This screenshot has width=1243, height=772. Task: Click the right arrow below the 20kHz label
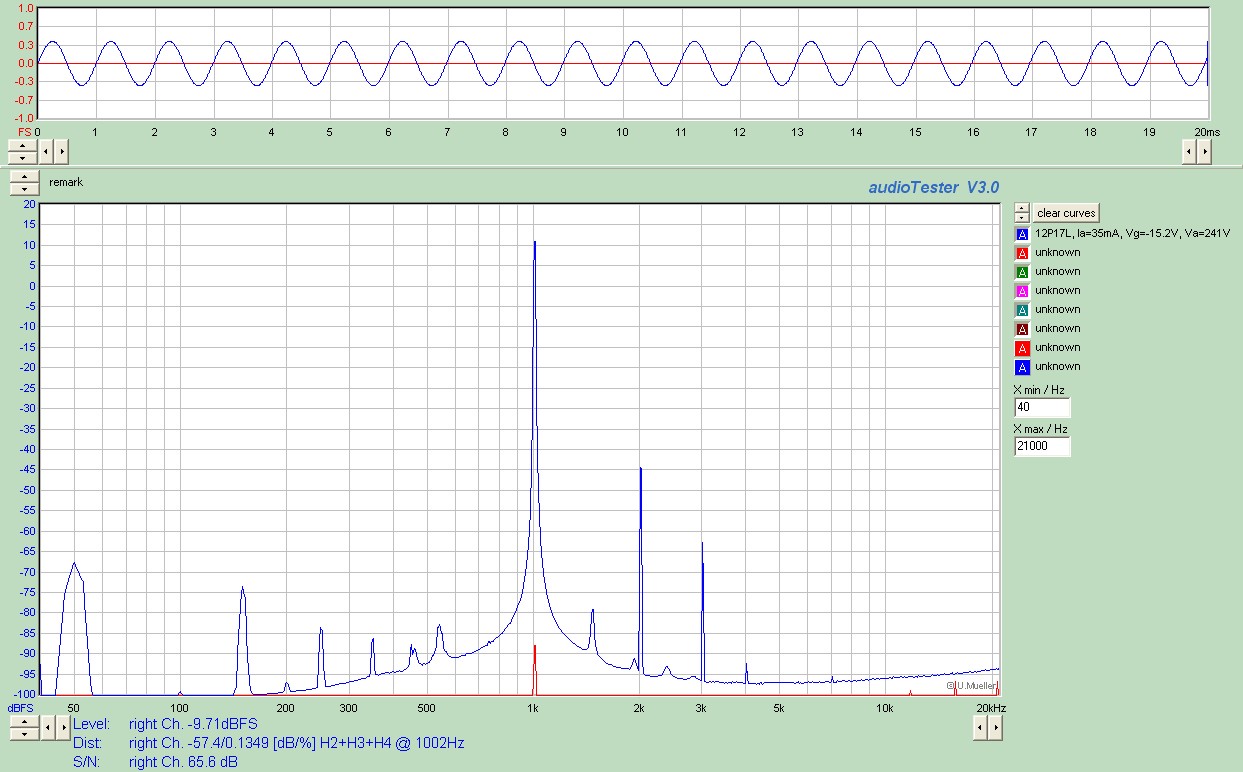[996, 729]
